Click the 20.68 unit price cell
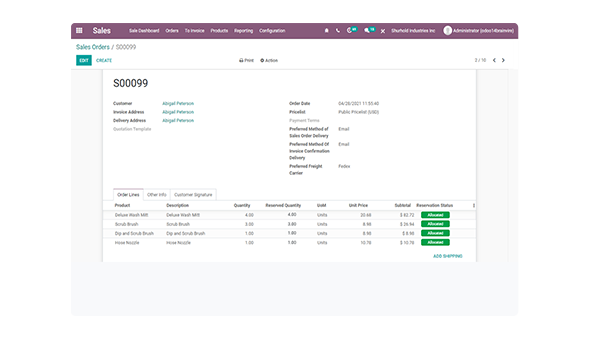590x360 pixels. (366, 215)
